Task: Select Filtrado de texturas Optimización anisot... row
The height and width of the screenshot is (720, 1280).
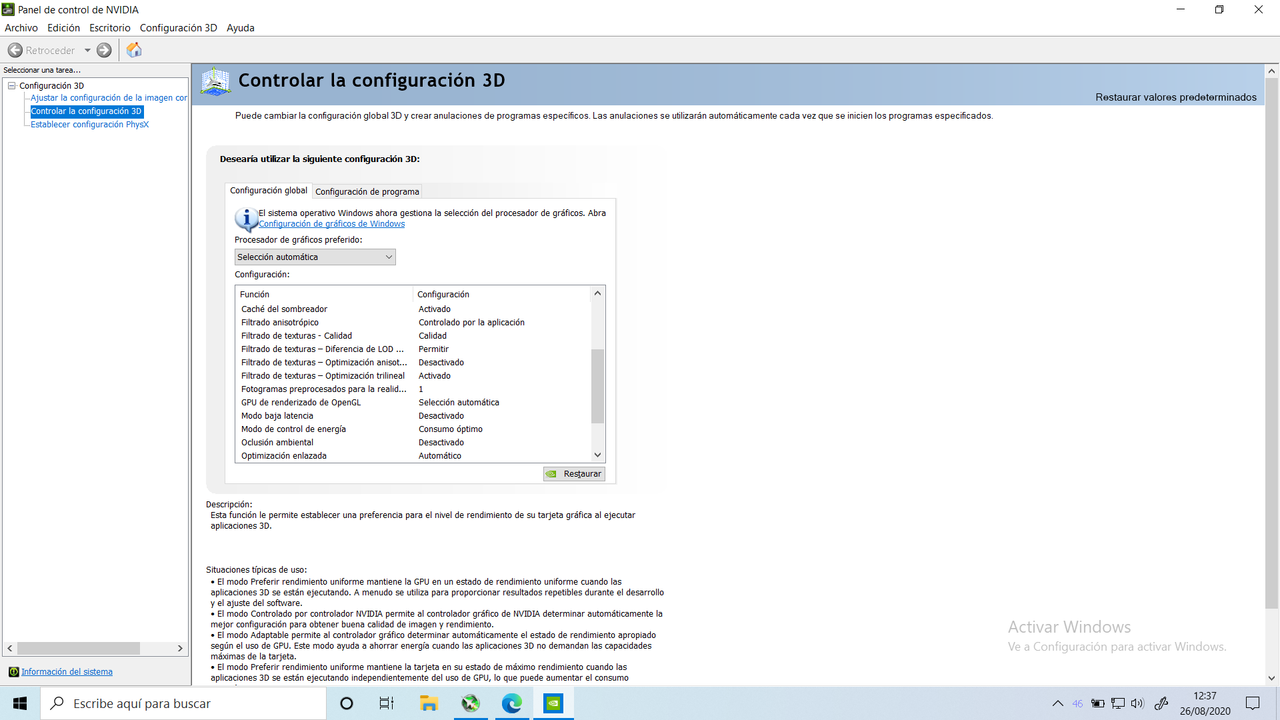Action: tap(414, 362)
